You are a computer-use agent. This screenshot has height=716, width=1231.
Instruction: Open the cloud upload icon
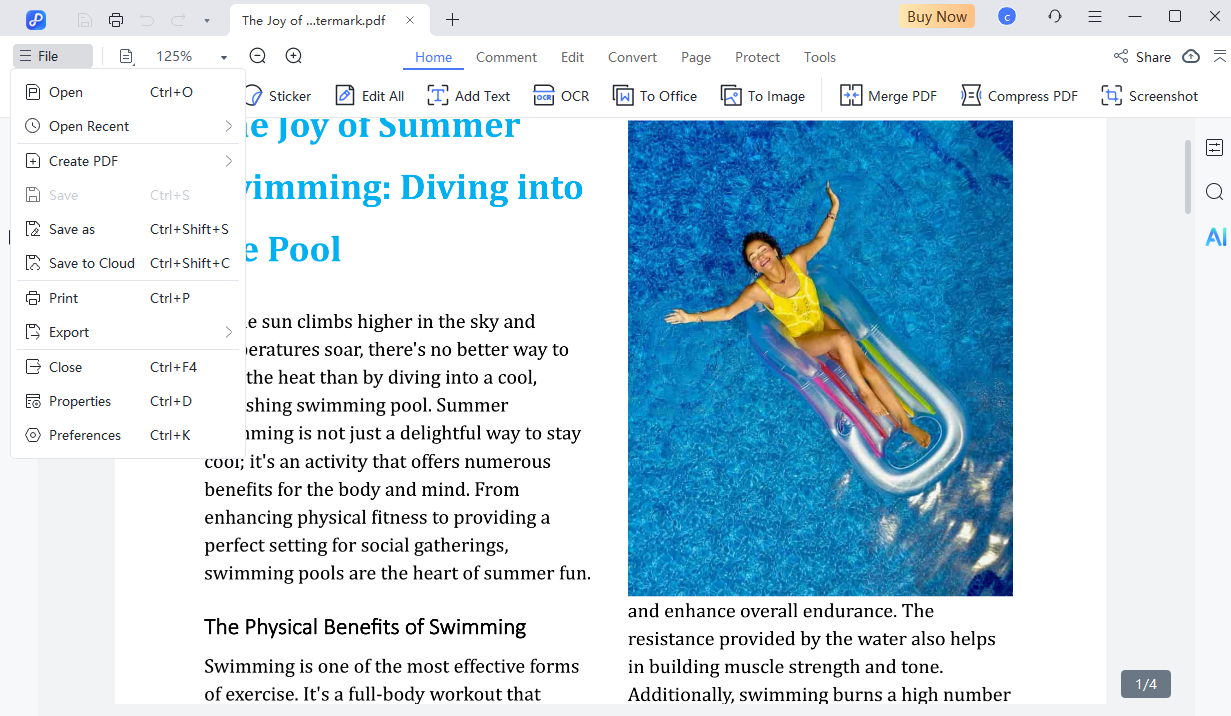[x=1191, y=57]
